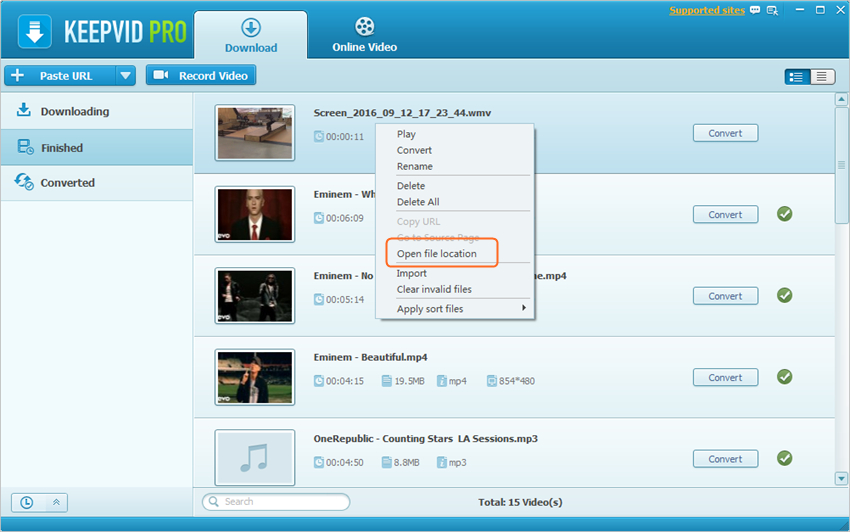Open the Downloading list in the sidebar
Image resolution: width=850 pixels, height=532 pixels.
pos(74,112)
